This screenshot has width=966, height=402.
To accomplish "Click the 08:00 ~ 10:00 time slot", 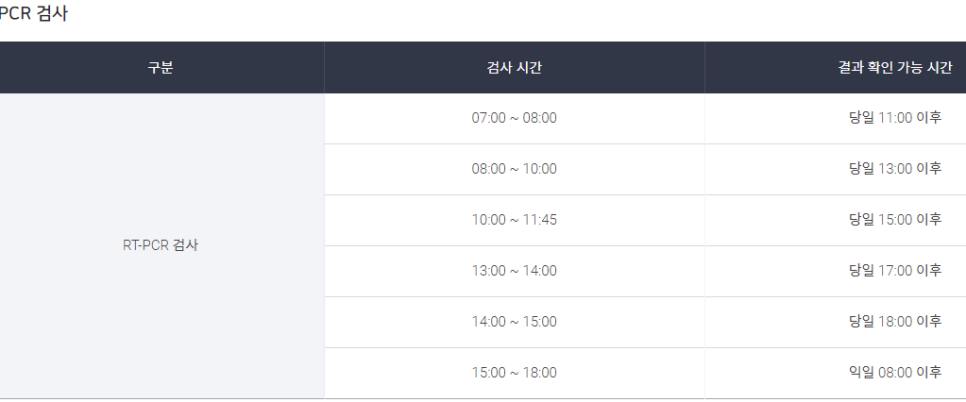I will click(514, 169).
